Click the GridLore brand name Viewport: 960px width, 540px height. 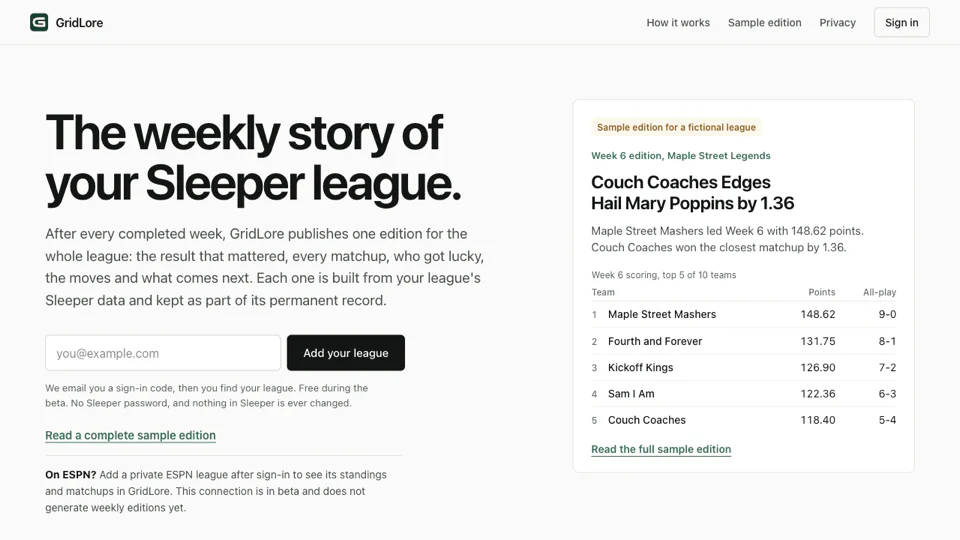(x=79, y=23)
